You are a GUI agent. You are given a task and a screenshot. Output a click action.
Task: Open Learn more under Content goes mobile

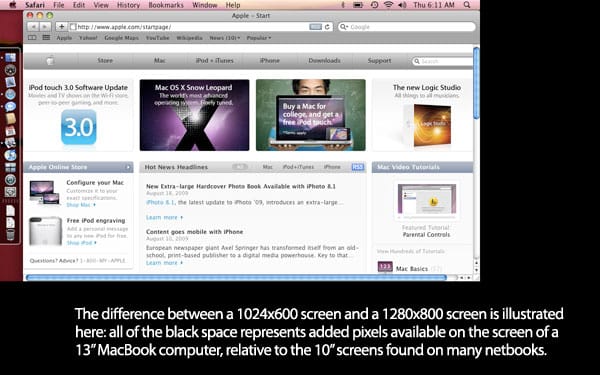point(164,263)
